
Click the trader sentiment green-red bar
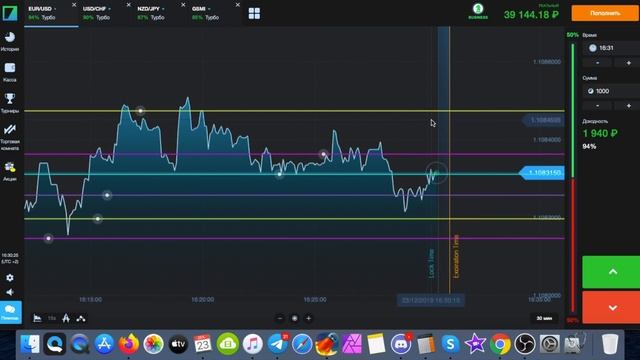[573, 178]
